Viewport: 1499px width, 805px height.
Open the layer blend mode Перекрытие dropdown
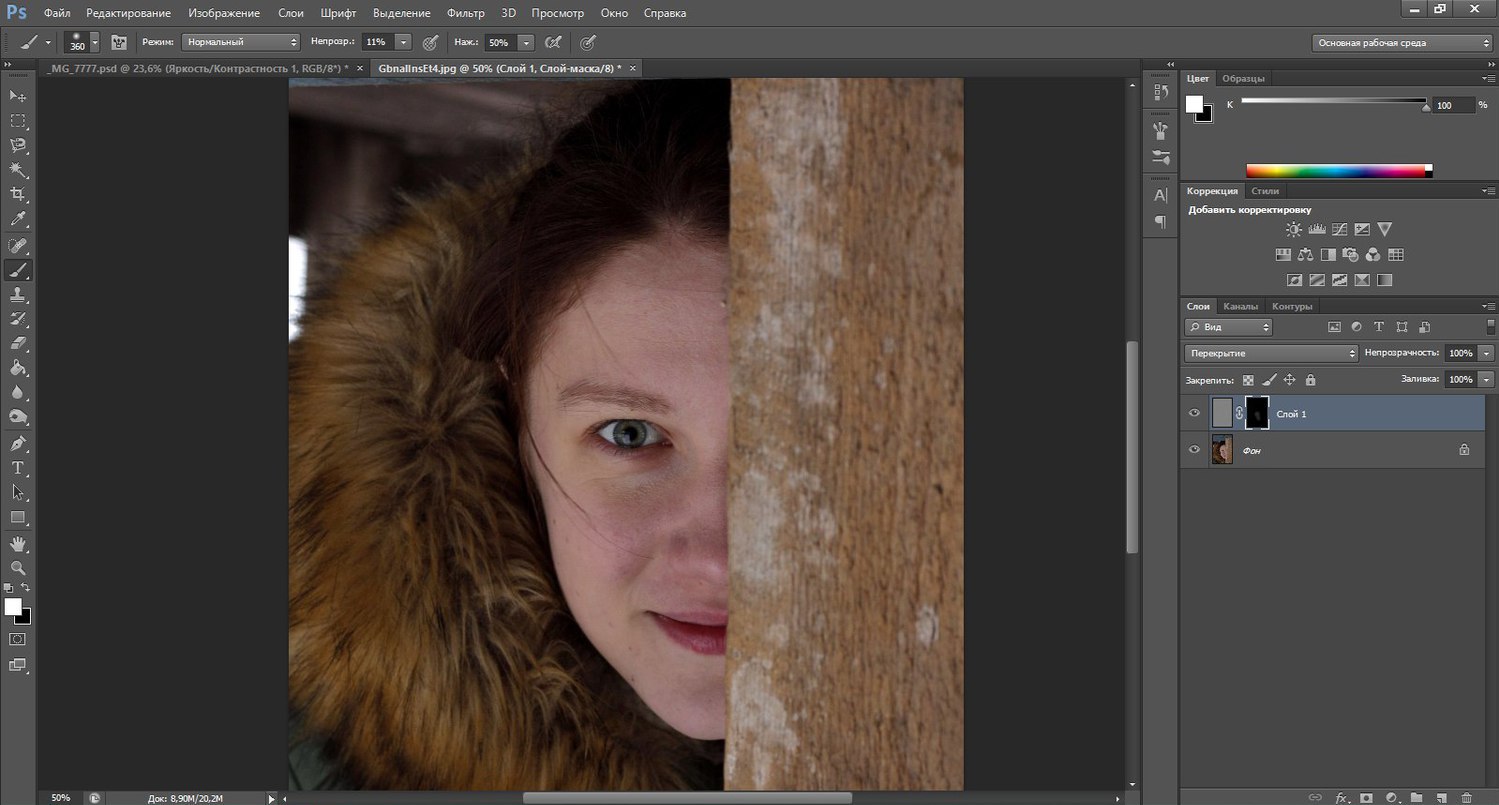(1271, 353)
